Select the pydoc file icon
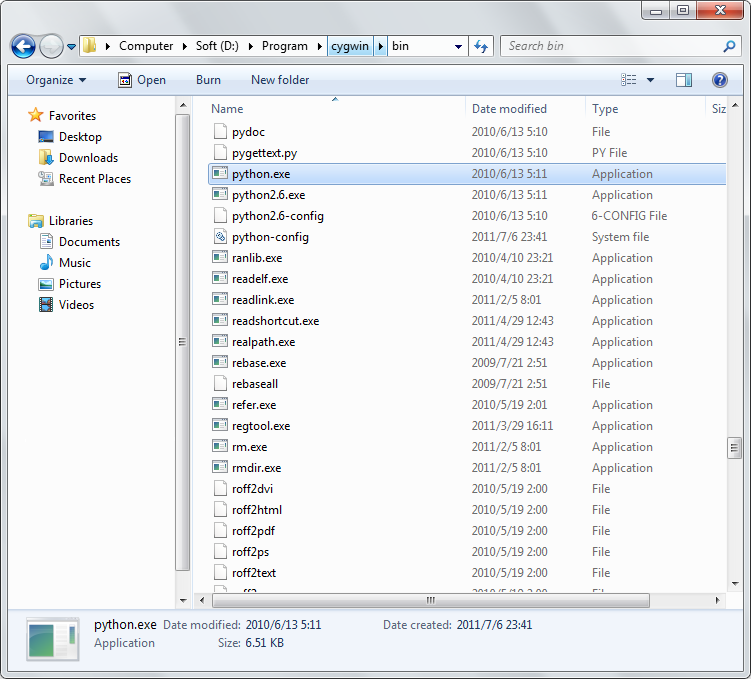 [220, 132]
